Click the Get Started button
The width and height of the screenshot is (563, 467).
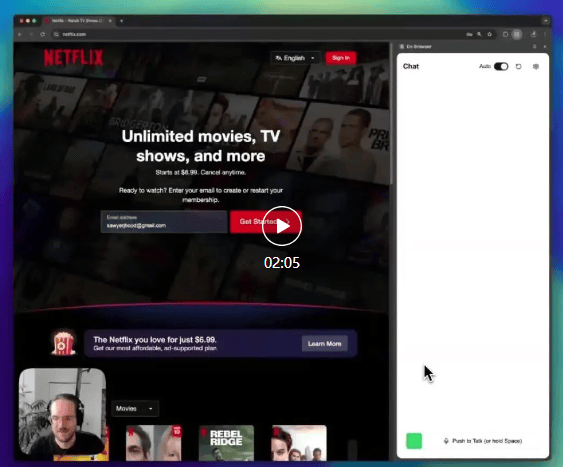pos(266,222)
